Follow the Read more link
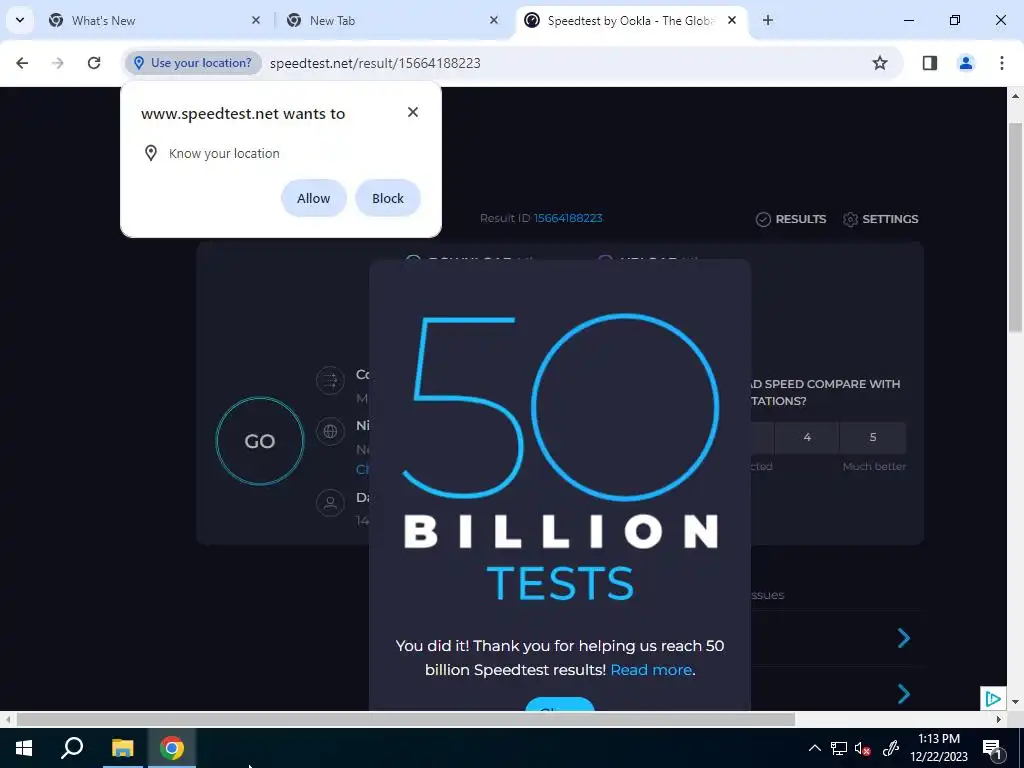 (x=651, y=670)
